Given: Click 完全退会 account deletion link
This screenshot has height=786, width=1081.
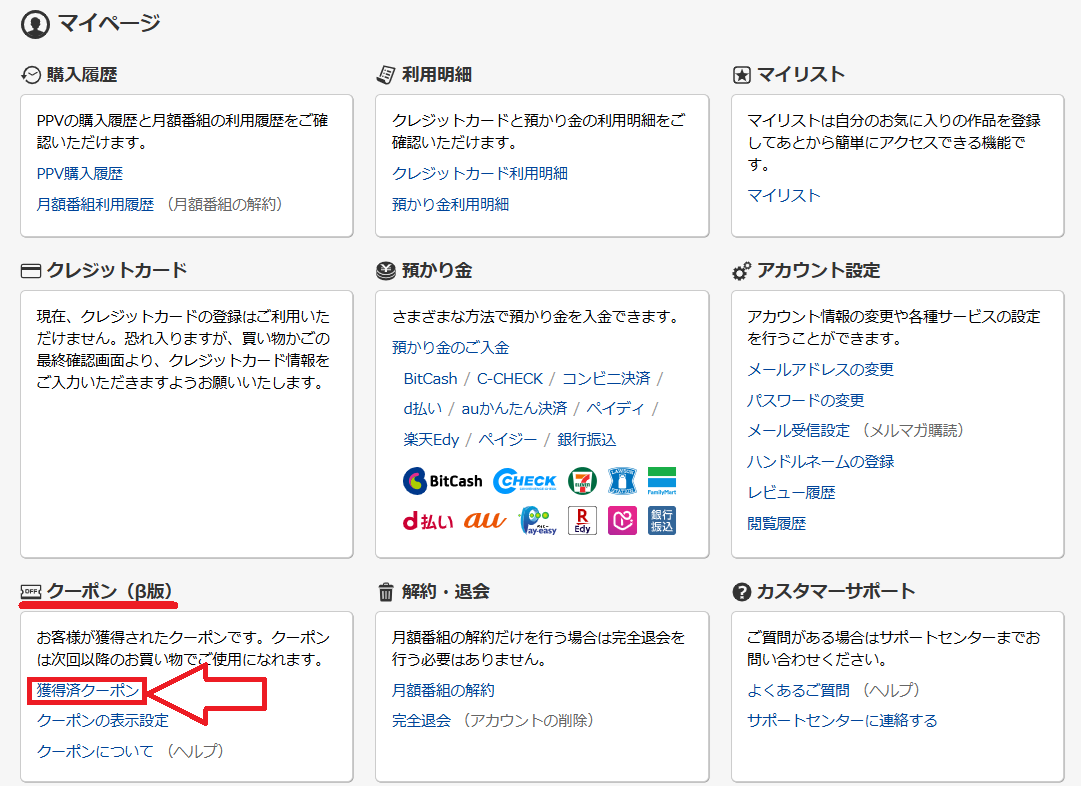Looking at the screenshot, I should pyautogui.click(x=422, y=720).
